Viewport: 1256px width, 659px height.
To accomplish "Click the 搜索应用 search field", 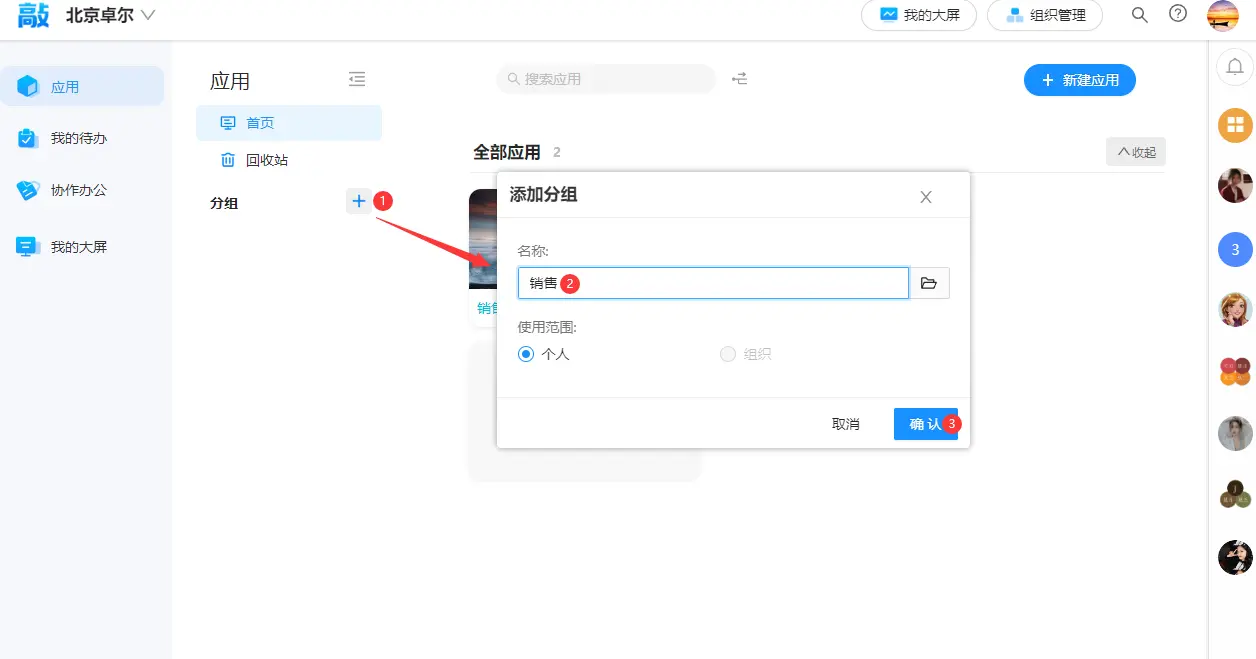I will click(607, 79).
